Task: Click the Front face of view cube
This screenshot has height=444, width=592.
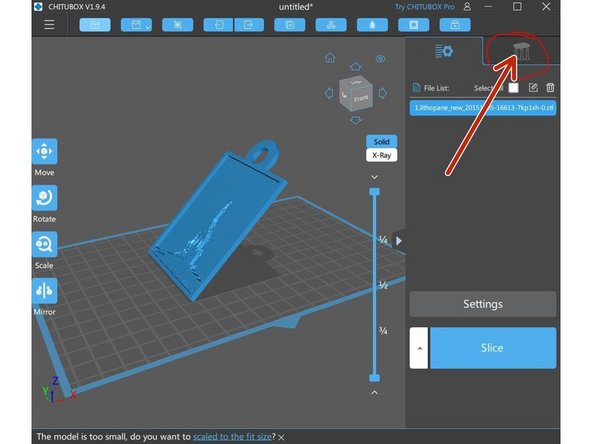Action: click(x=362, y=99)
